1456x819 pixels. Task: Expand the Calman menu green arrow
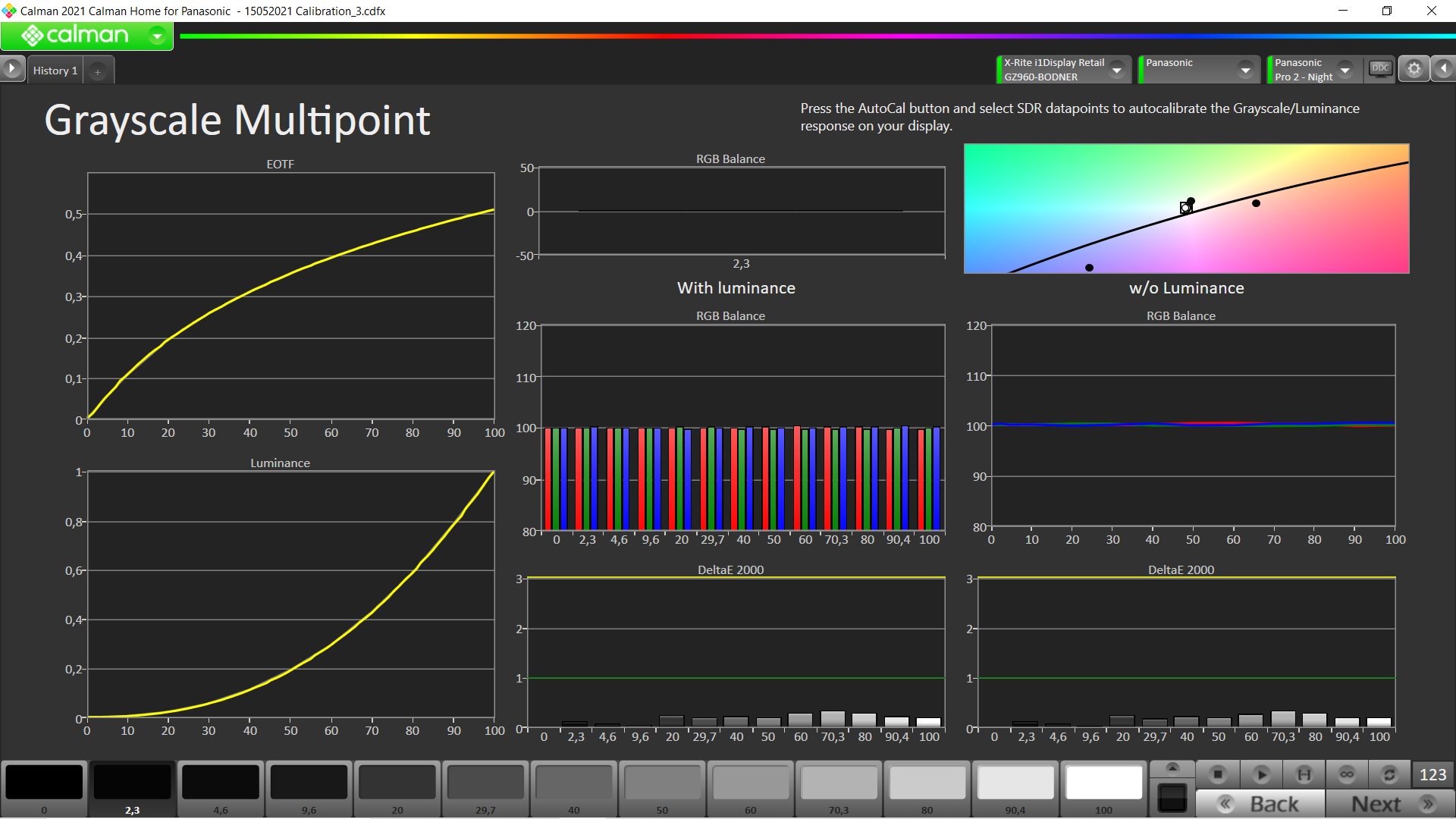[x=157, y=36]
